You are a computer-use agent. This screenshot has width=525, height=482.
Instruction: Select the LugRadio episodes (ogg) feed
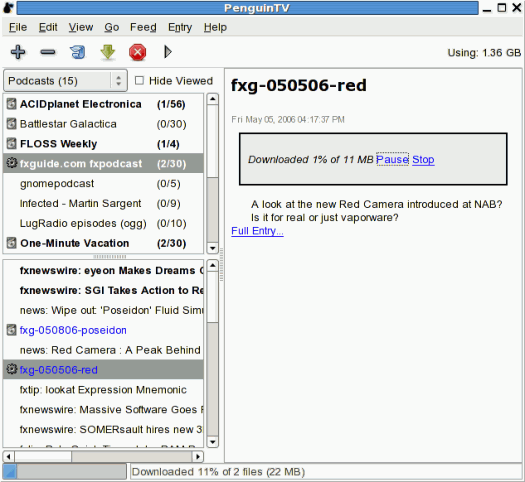coord(103,223)
